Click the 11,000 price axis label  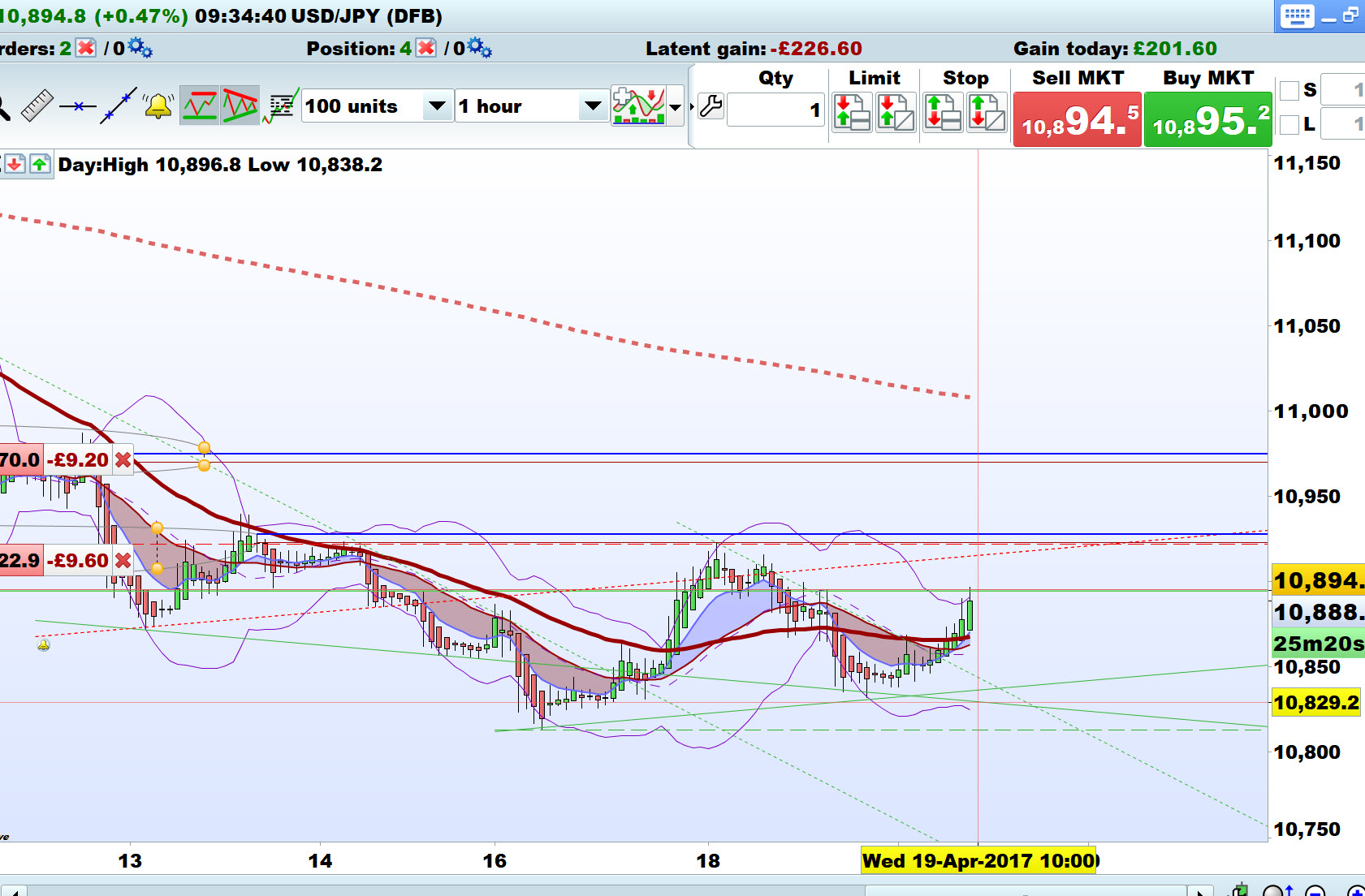pyautogui.click(x=1311, y=411)
